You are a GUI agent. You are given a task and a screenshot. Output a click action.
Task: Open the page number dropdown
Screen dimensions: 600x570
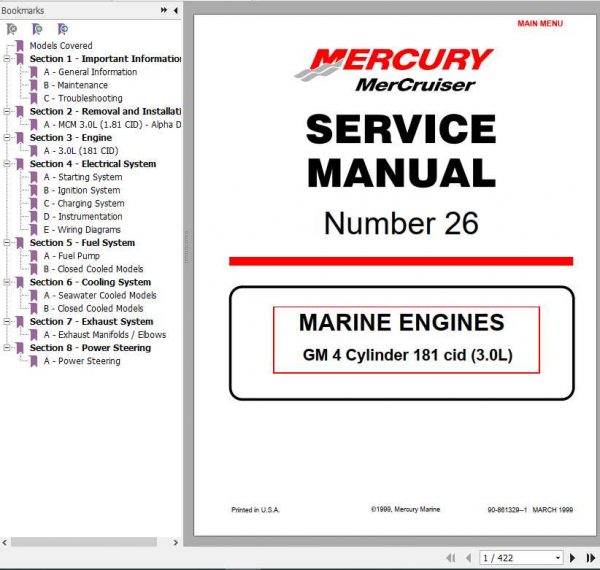pyautogui.click(x=558, y=558)
